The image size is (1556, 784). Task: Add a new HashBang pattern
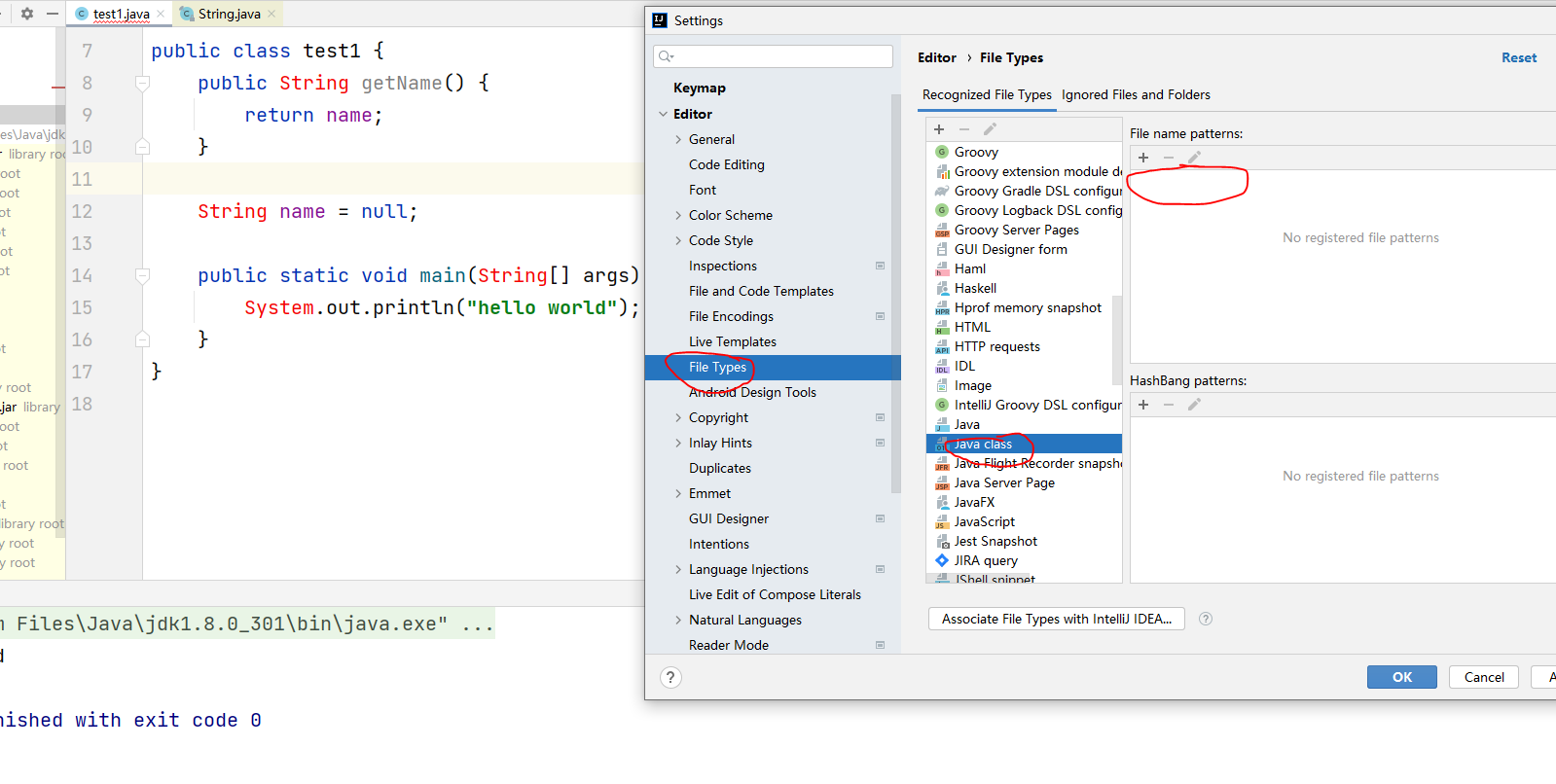click(1143, 405)
